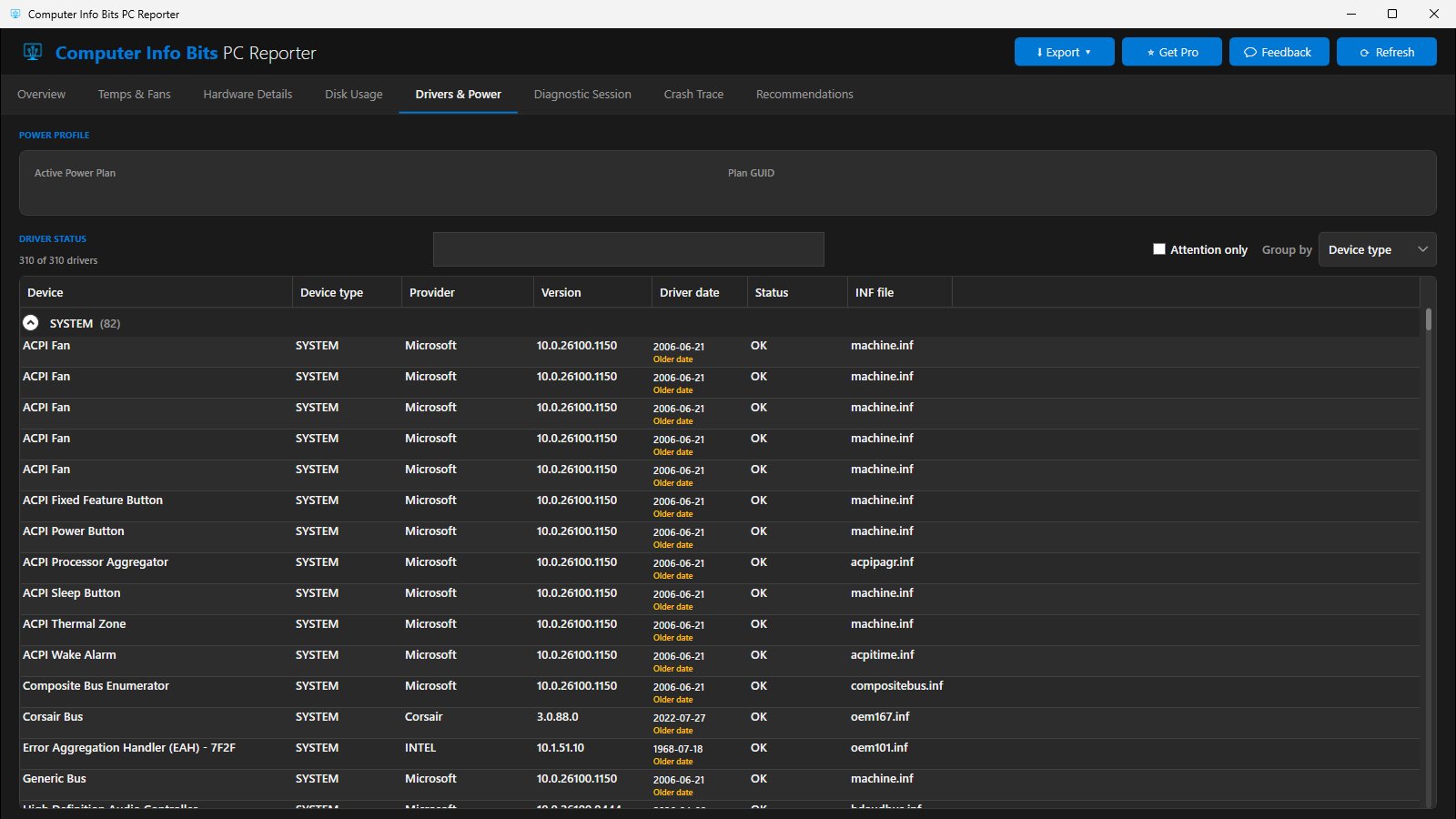Sort by the Driver date column header
The height and width of the screenshot is (819, 1456).
pyautogui.click(x=700, y=292)
